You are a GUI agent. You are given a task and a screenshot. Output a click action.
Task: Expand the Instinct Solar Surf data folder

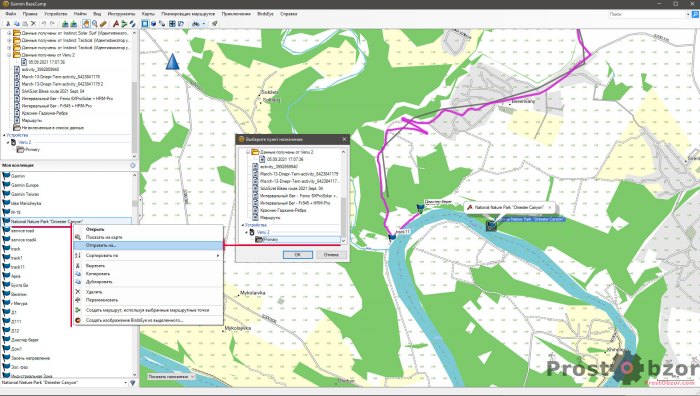tap(9, 33)
